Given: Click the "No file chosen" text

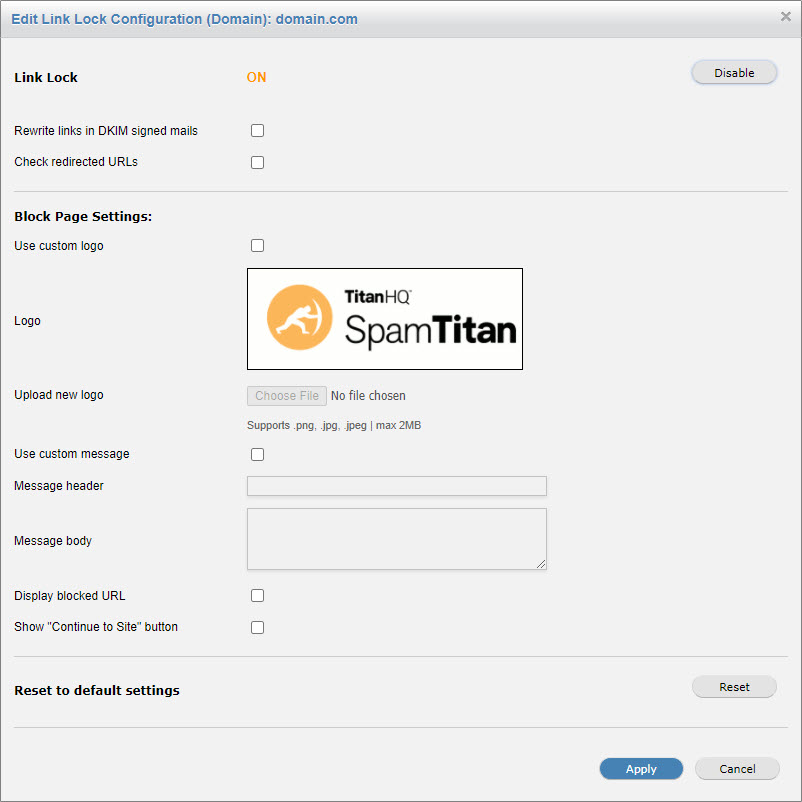Looking at the screenshot, I should 368,396.
